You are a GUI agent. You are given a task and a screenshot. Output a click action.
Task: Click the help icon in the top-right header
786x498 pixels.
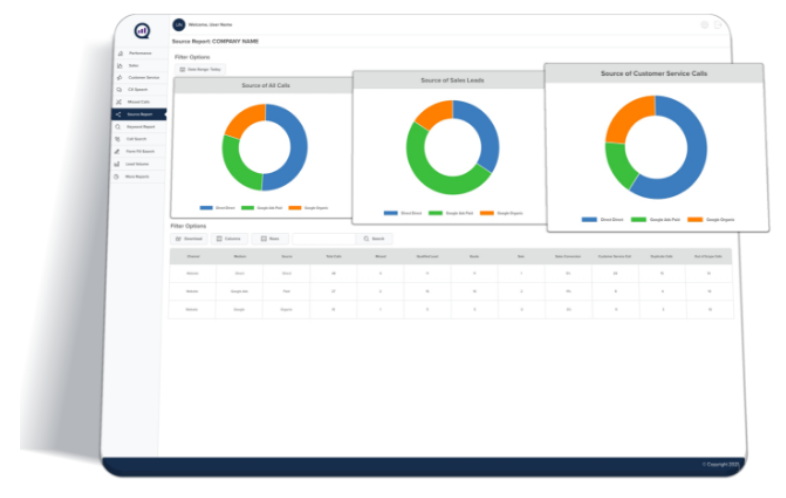(x=704, y=24)
